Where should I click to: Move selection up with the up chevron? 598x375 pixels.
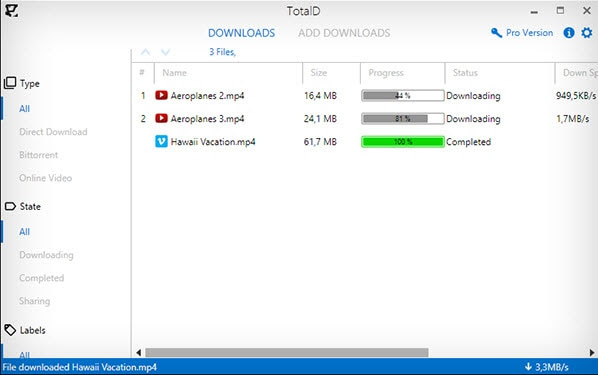tap(145, 52)
